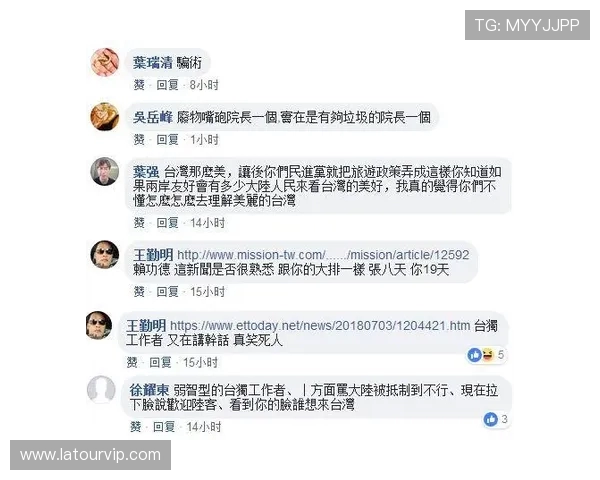Open the 8小时 timestamp on first comment
Screen dimensions: 600x480
204,85
